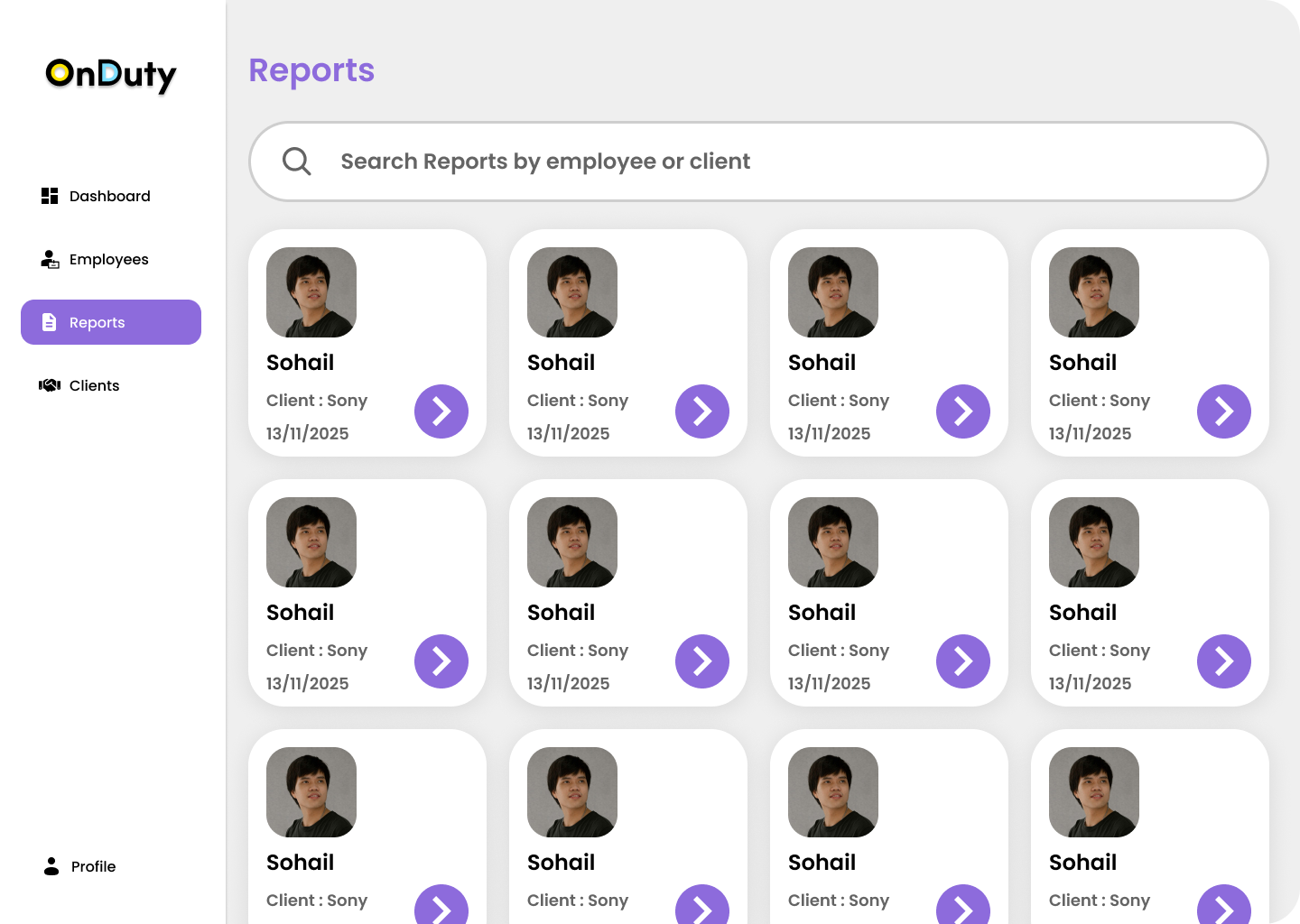Switch to the Clients section

pyautogui.click(x=93, y=384)
